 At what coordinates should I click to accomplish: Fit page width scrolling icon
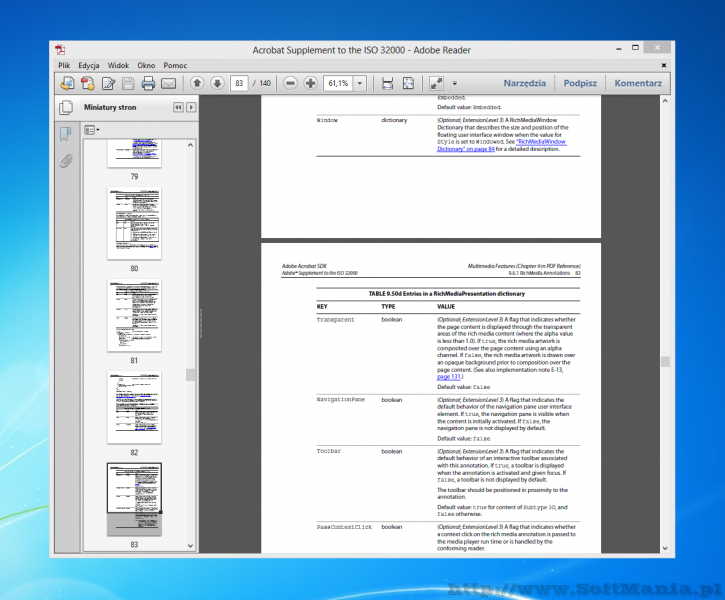[x=387, y=83]
